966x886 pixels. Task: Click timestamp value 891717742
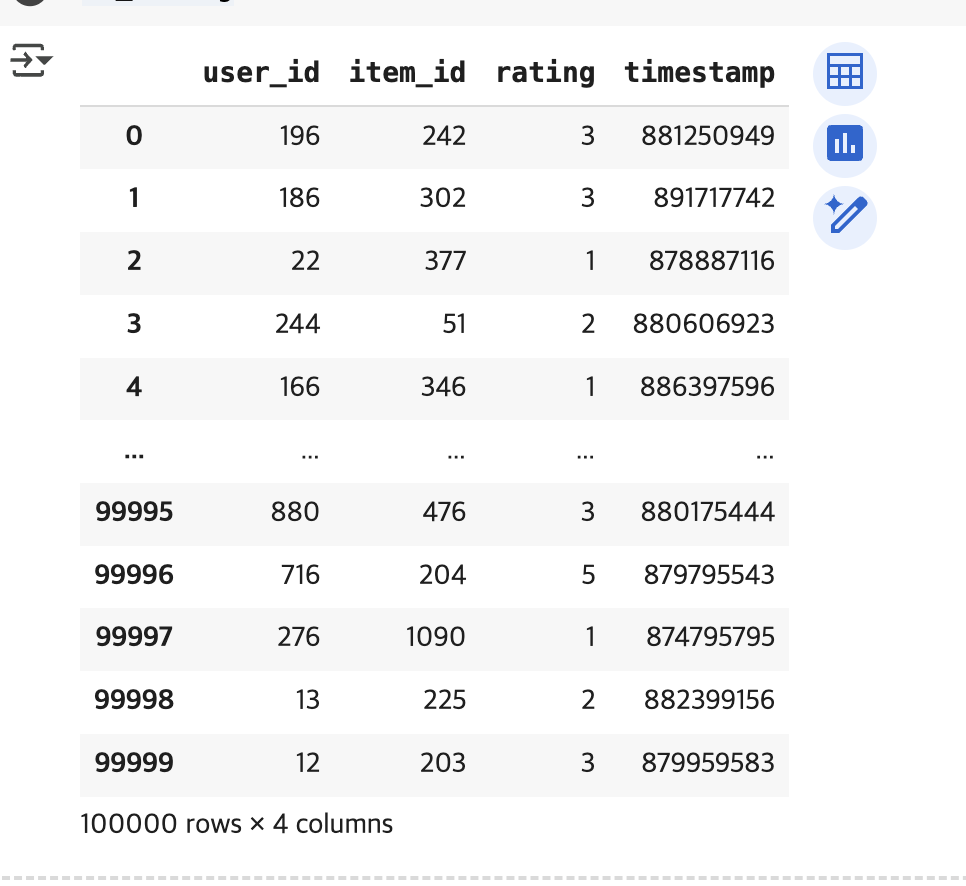click(713, 198)
